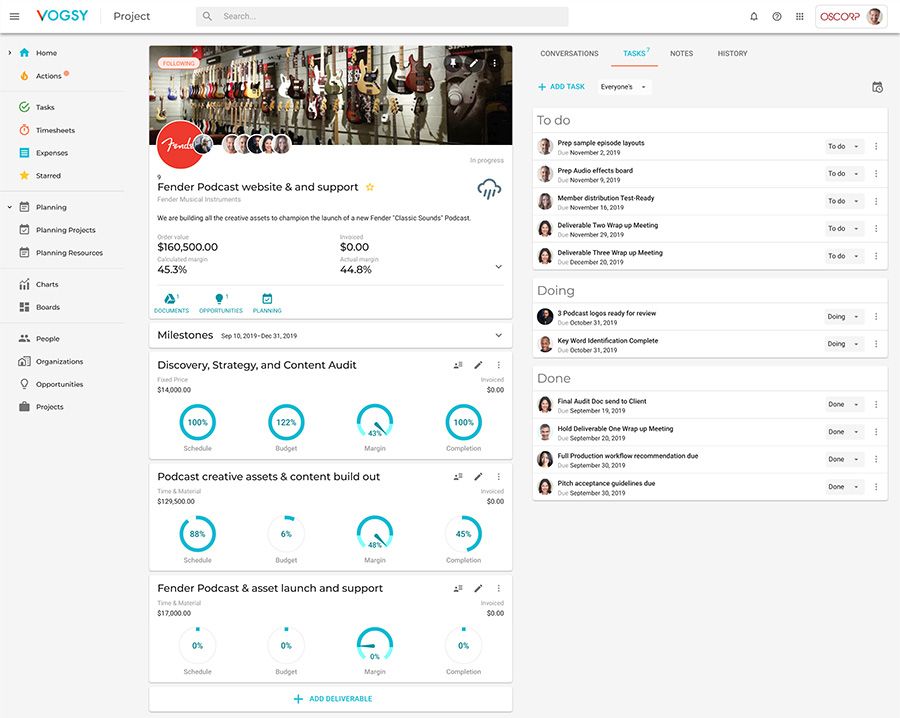This screenshot has height=718, width=900.
Task: Click Completion 45% gauge in Podcast creative assets
Action: point(463,534)
